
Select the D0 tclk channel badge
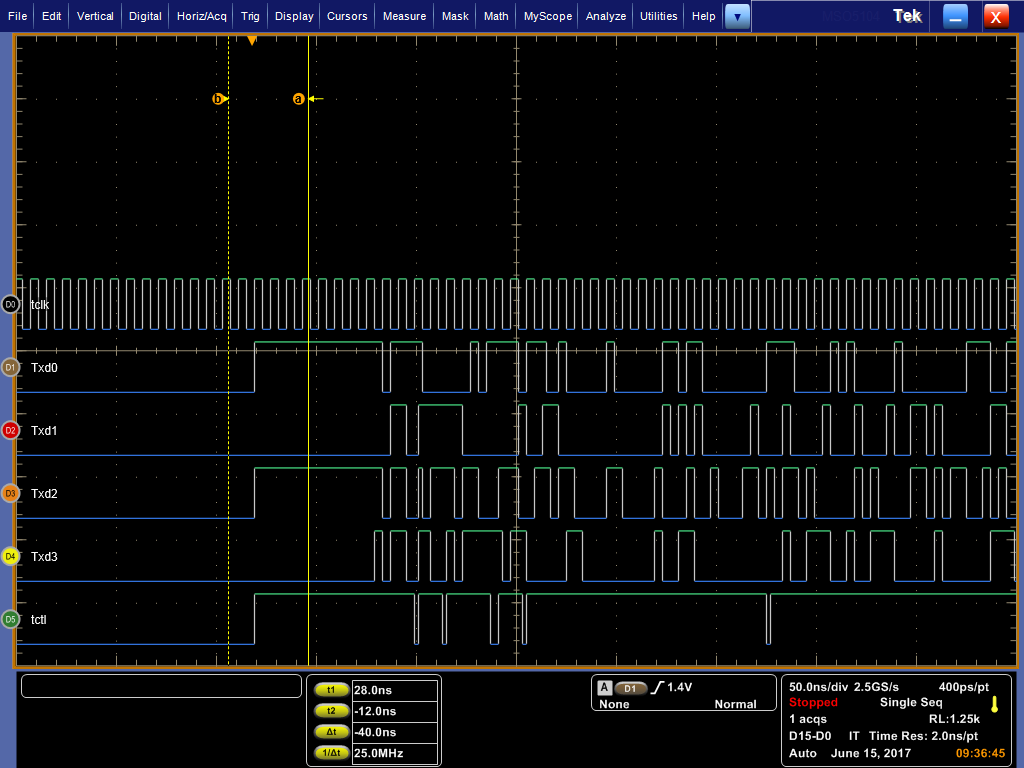[x=10, y=304]
